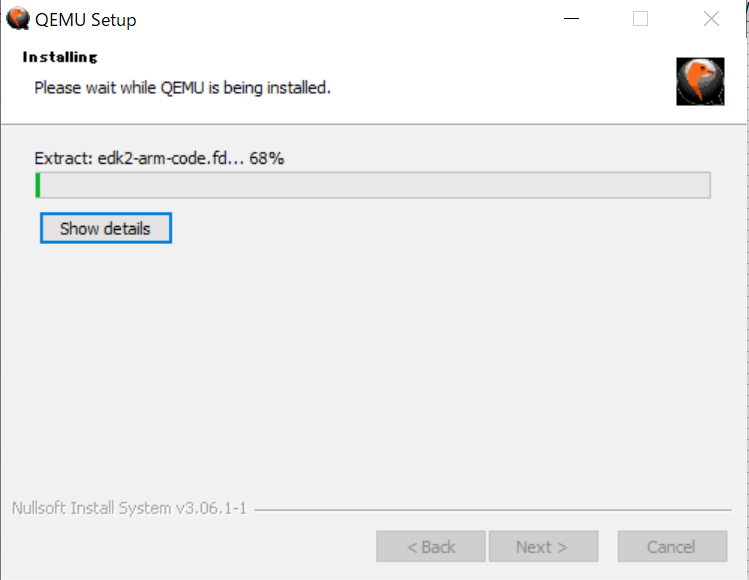The height and width of the screenshot is (580, 749).
Task: Click the QEMU icon in title bar
Action: point(18,19)
